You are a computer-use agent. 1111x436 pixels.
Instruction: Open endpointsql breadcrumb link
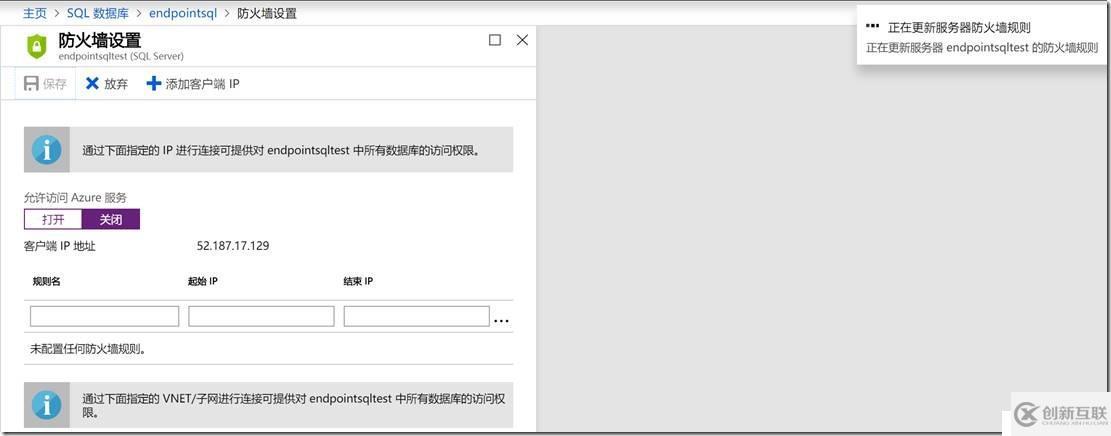183,13
